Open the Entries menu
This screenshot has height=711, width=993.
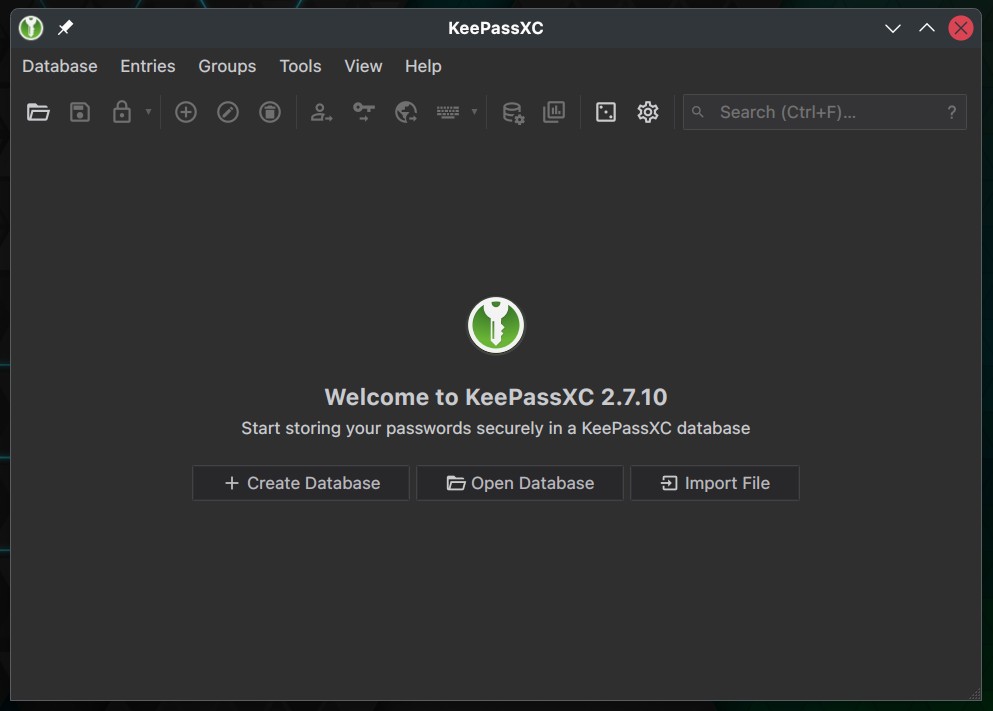pyautogui.click(x=148, y=66)
